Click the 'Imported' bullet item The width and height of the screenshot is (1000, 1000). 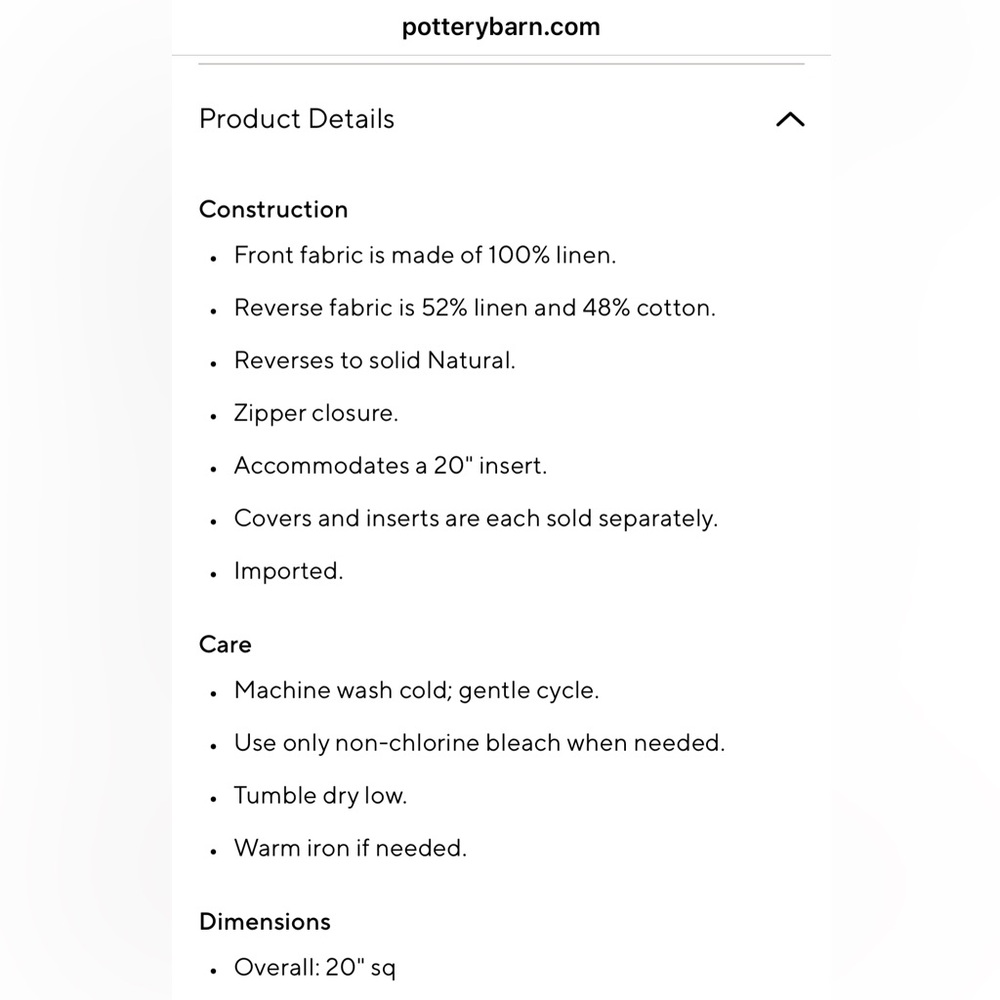288,571
